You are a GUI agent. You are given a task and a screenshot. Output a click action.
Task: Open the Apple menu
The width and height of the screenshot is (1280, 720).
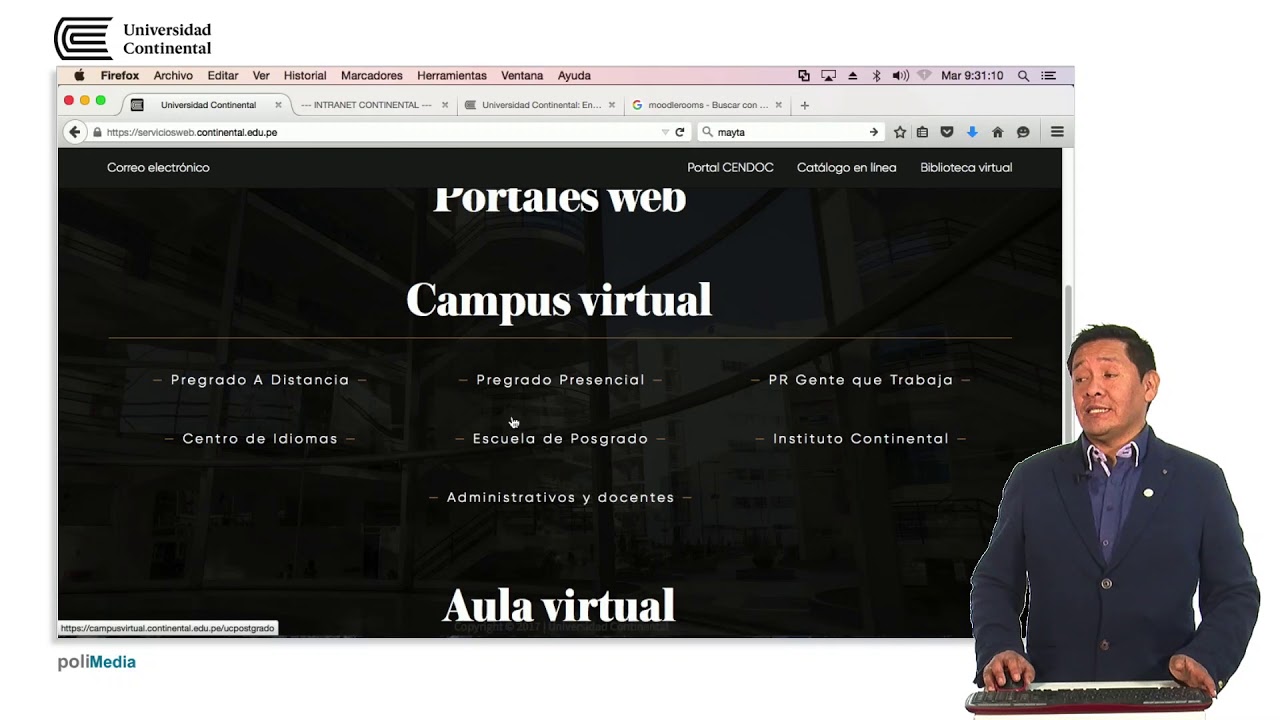pos(79,76)
